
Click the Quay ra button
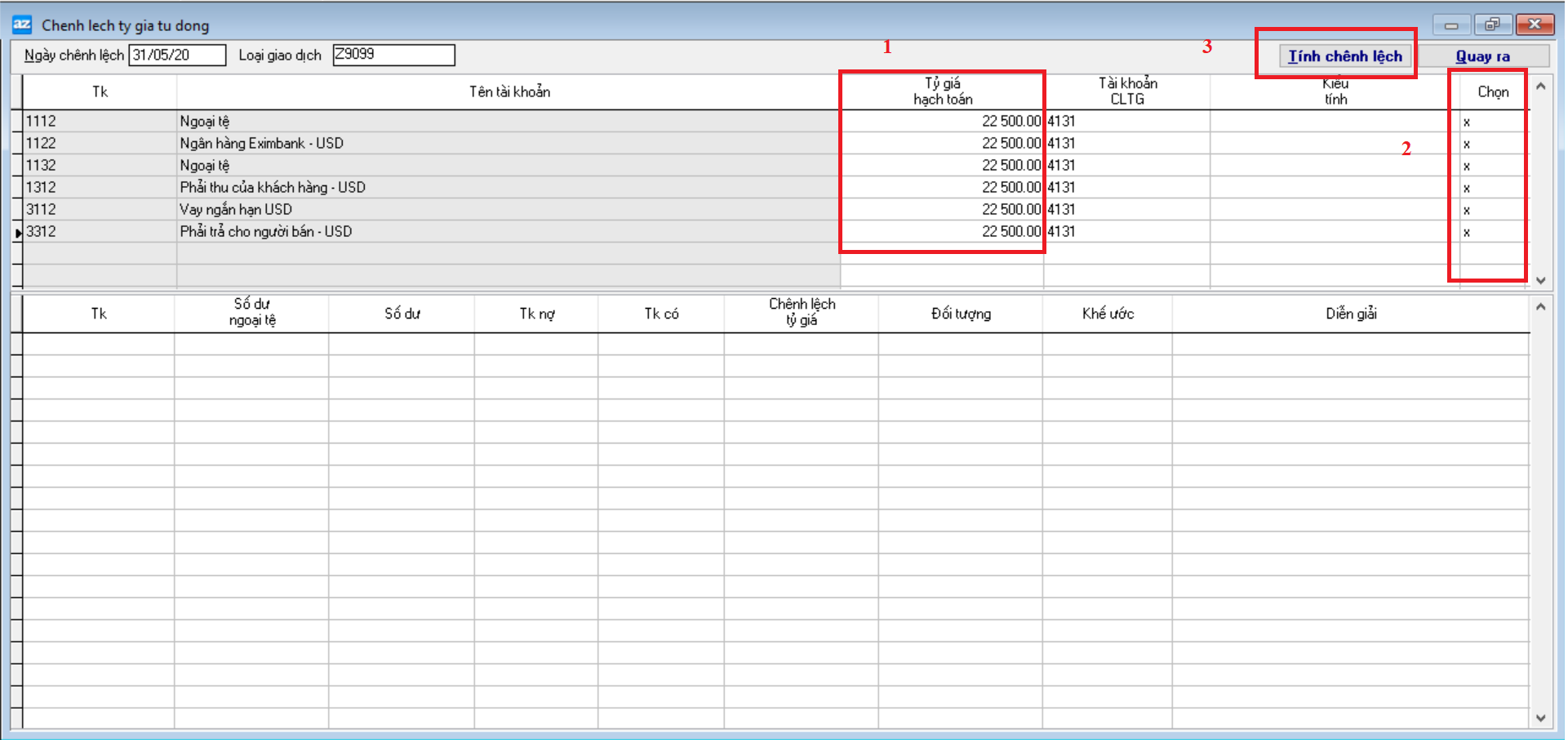1482,56
